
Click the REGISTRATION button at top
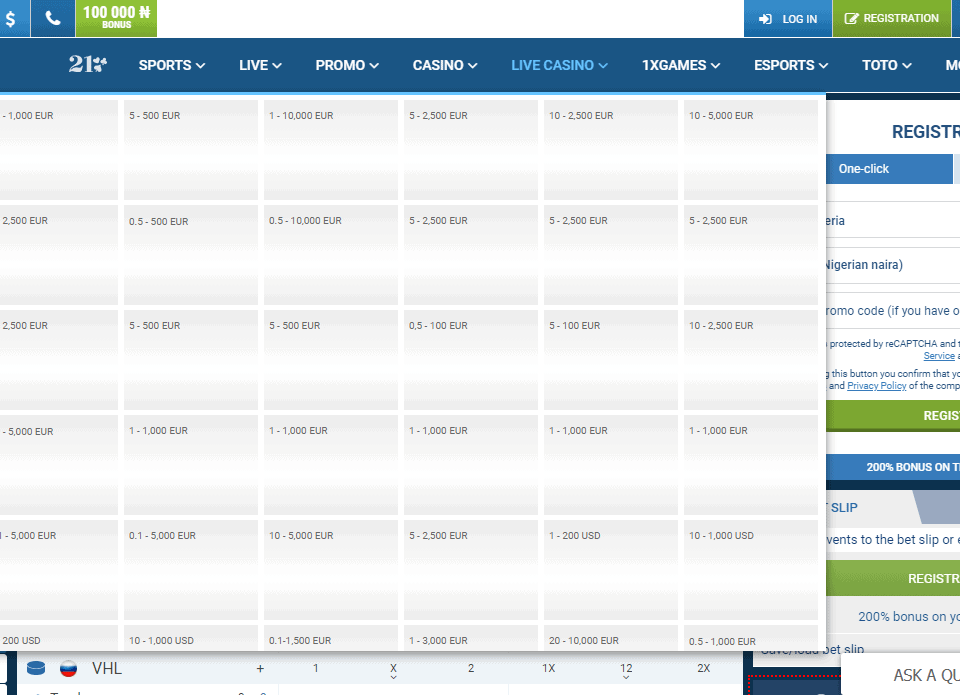pos(891,18)
